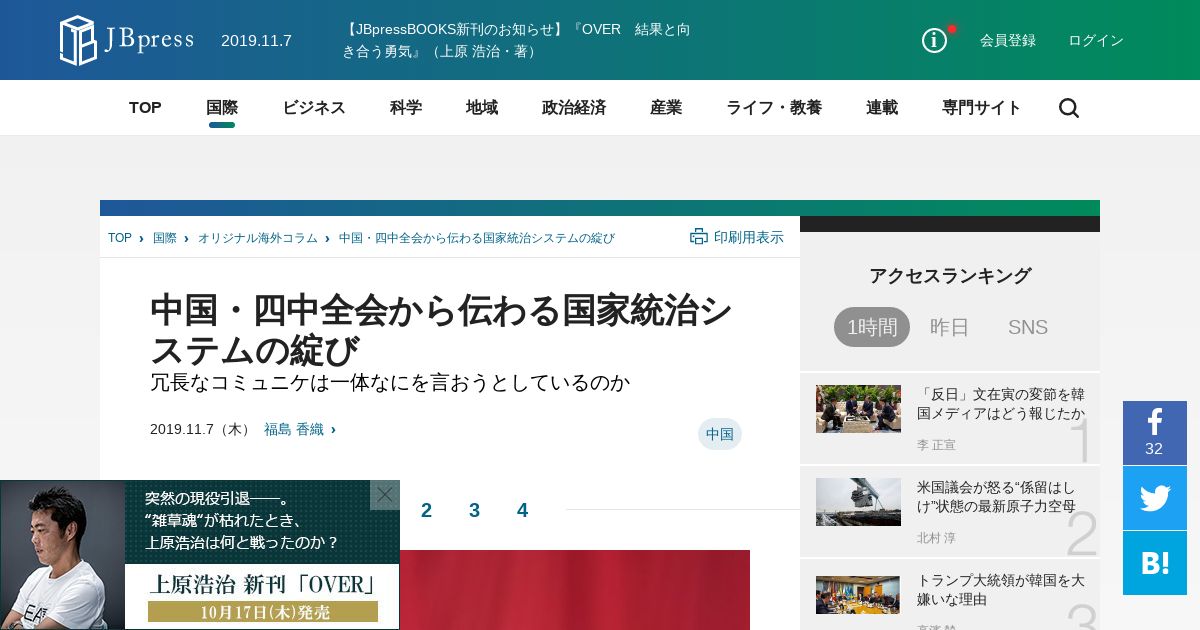Share article on Facebook
Image resolution: width=1200 pixels, height=630 pixels.
[1155, 433]
